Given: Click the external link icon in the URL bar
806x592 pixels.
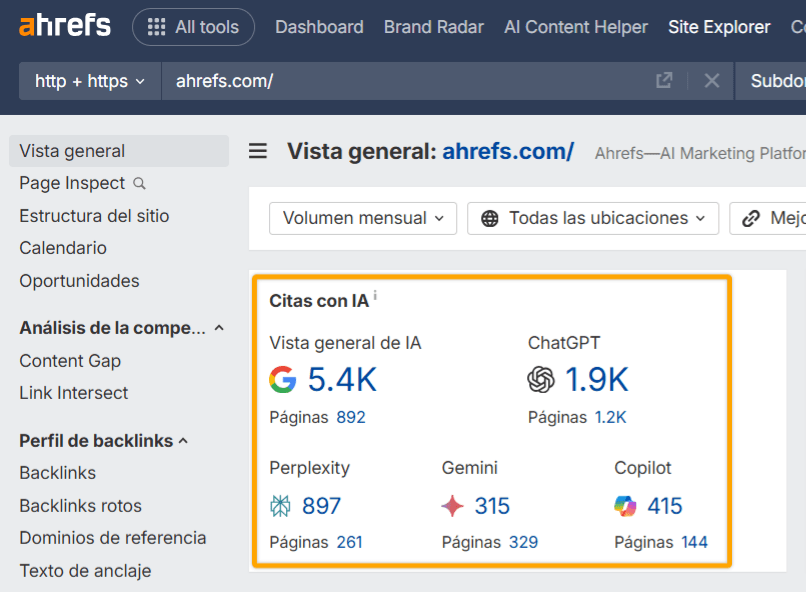Looking at the screenshot, I should click(663, 80).
